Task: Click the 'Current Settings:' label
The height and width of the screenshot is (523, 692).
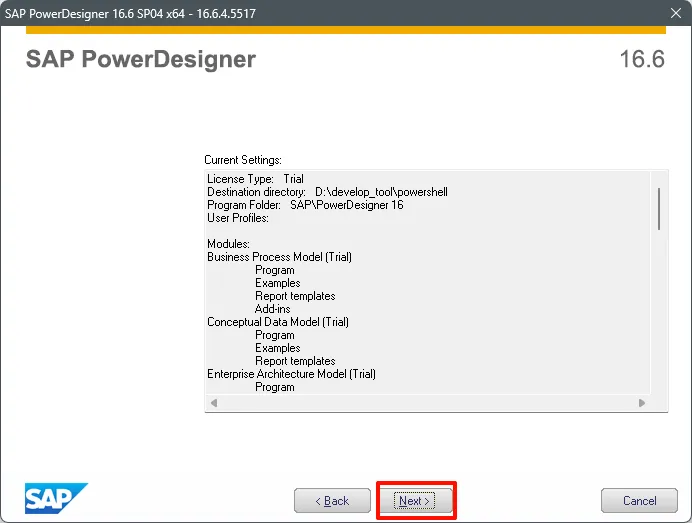Action: pyautogui.click(x=243, y=160)
